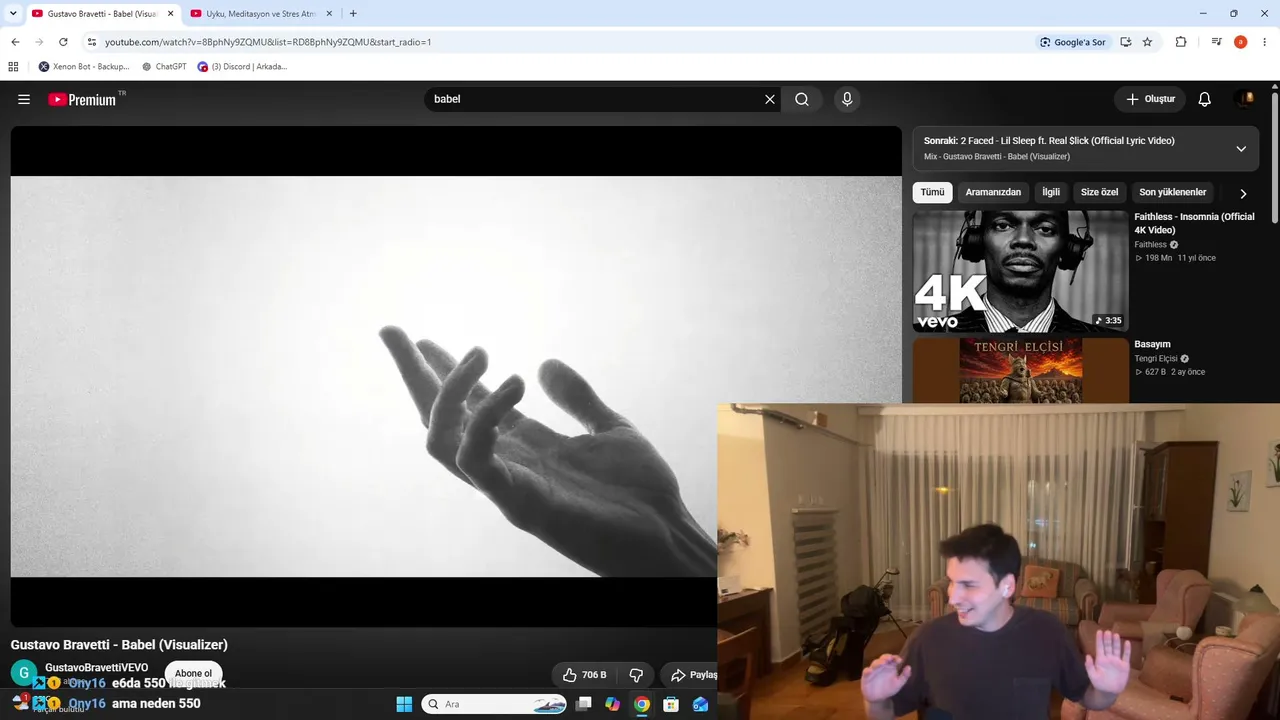The height and width of the screenshot is (720, 1280).
Task: Run the YouTube search with magnifier button
Action: click(x=802, y=99)
